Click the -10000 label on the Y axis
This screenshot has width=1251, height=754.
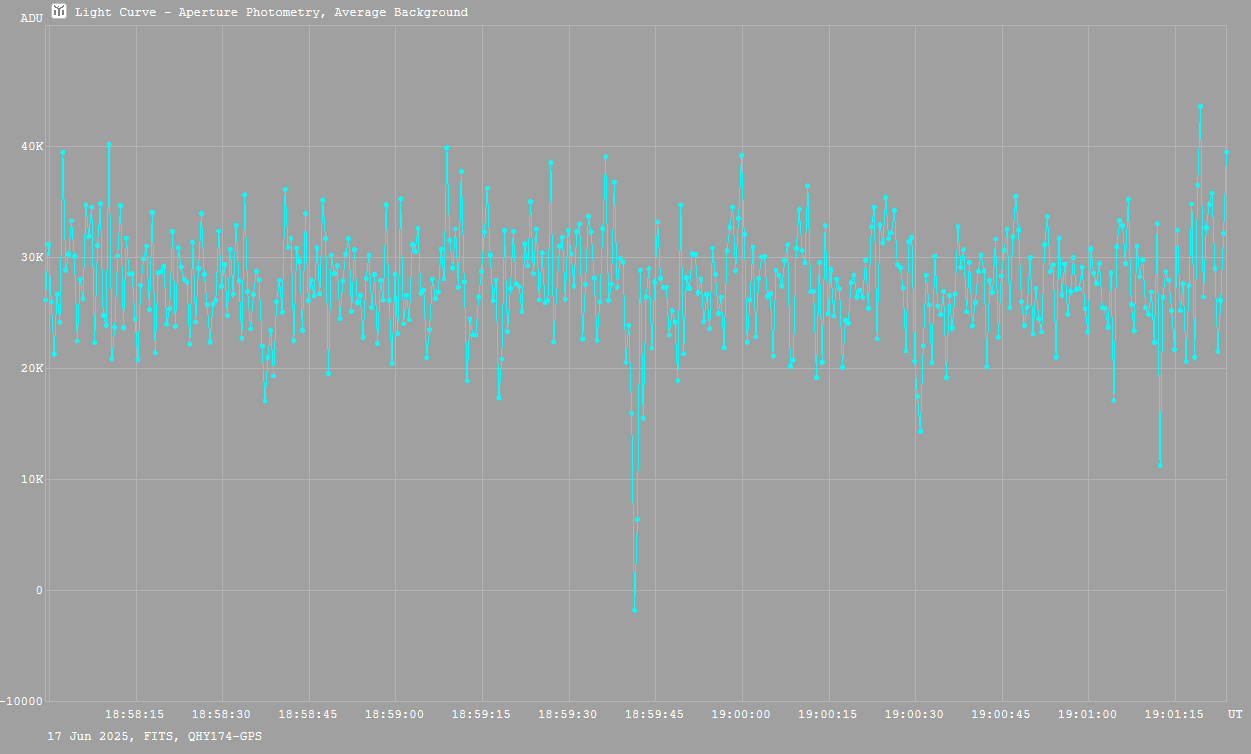(x=22, y=701)
